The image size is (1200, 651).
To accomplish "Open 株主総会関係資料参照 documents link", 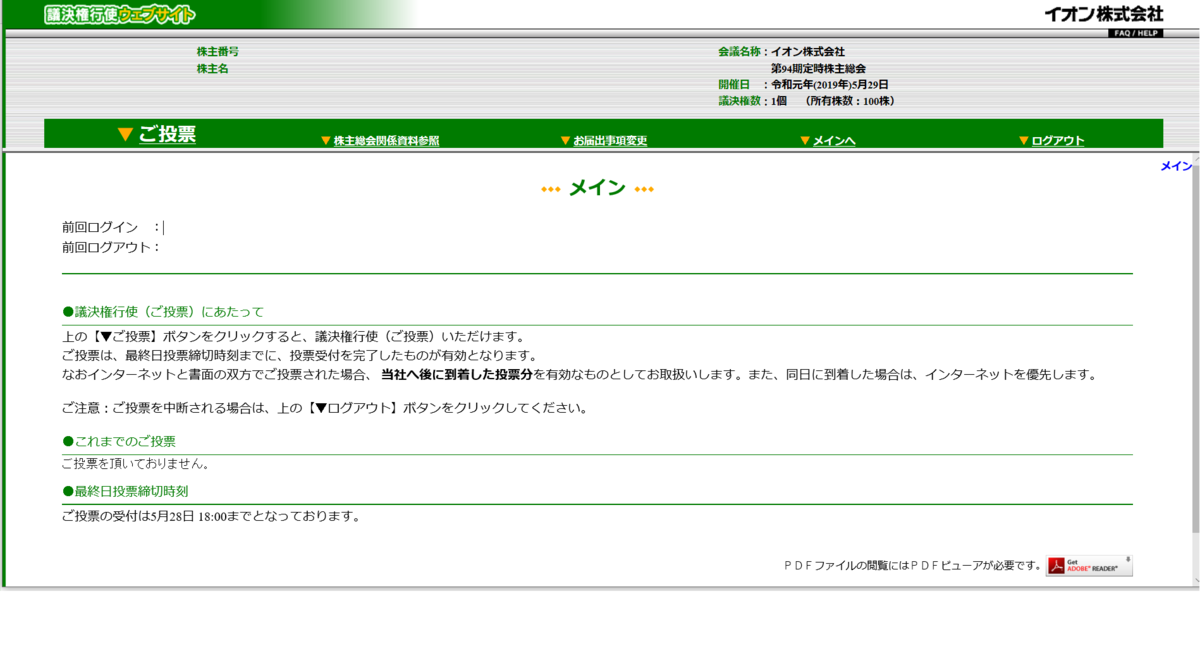I will click(x=386, y=141).
